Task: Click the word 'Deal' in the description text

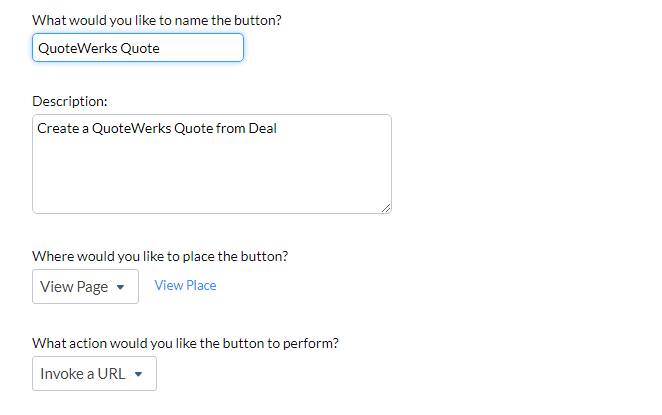Action: tap(261, 128)
